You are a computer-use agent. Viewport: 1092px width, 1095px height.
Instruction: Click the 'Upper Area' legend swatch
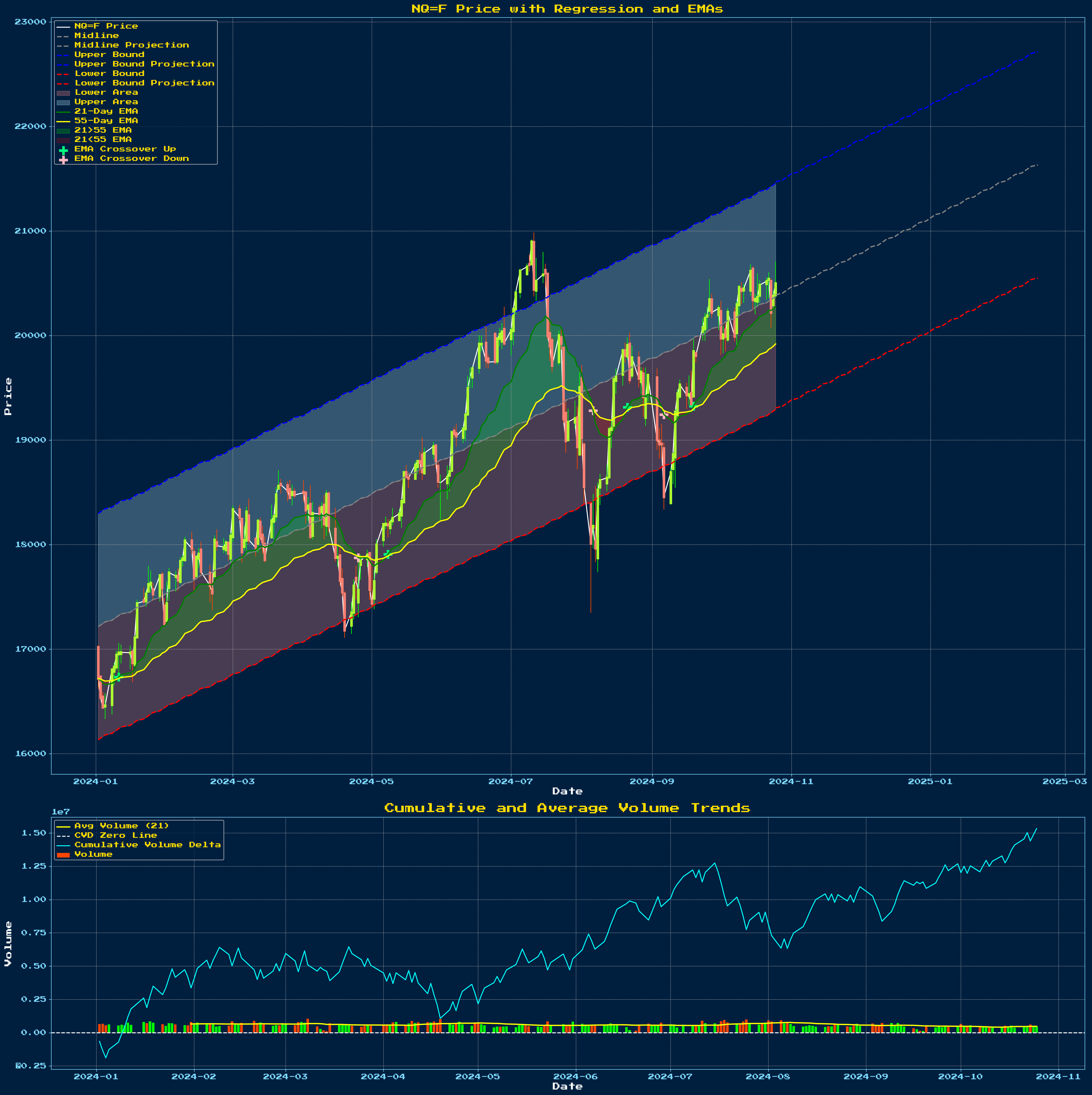coord(63,103)
